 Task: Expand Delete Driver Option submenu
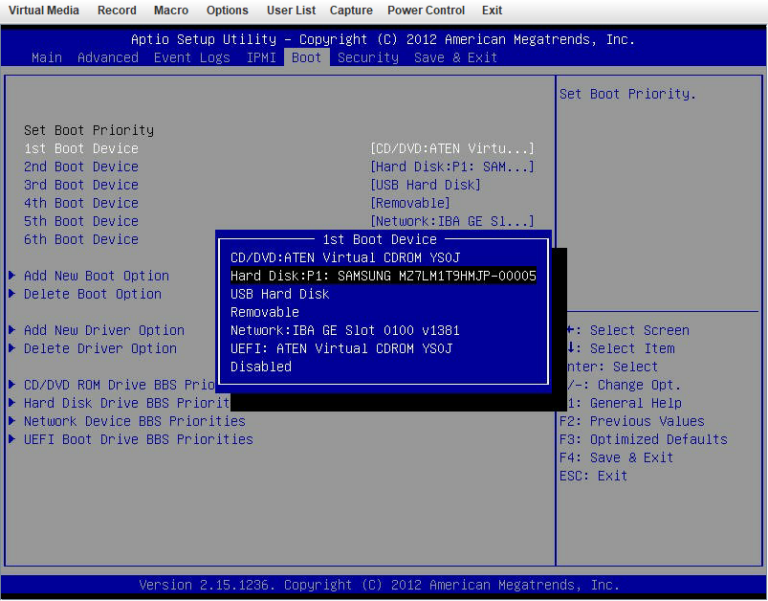100,349
